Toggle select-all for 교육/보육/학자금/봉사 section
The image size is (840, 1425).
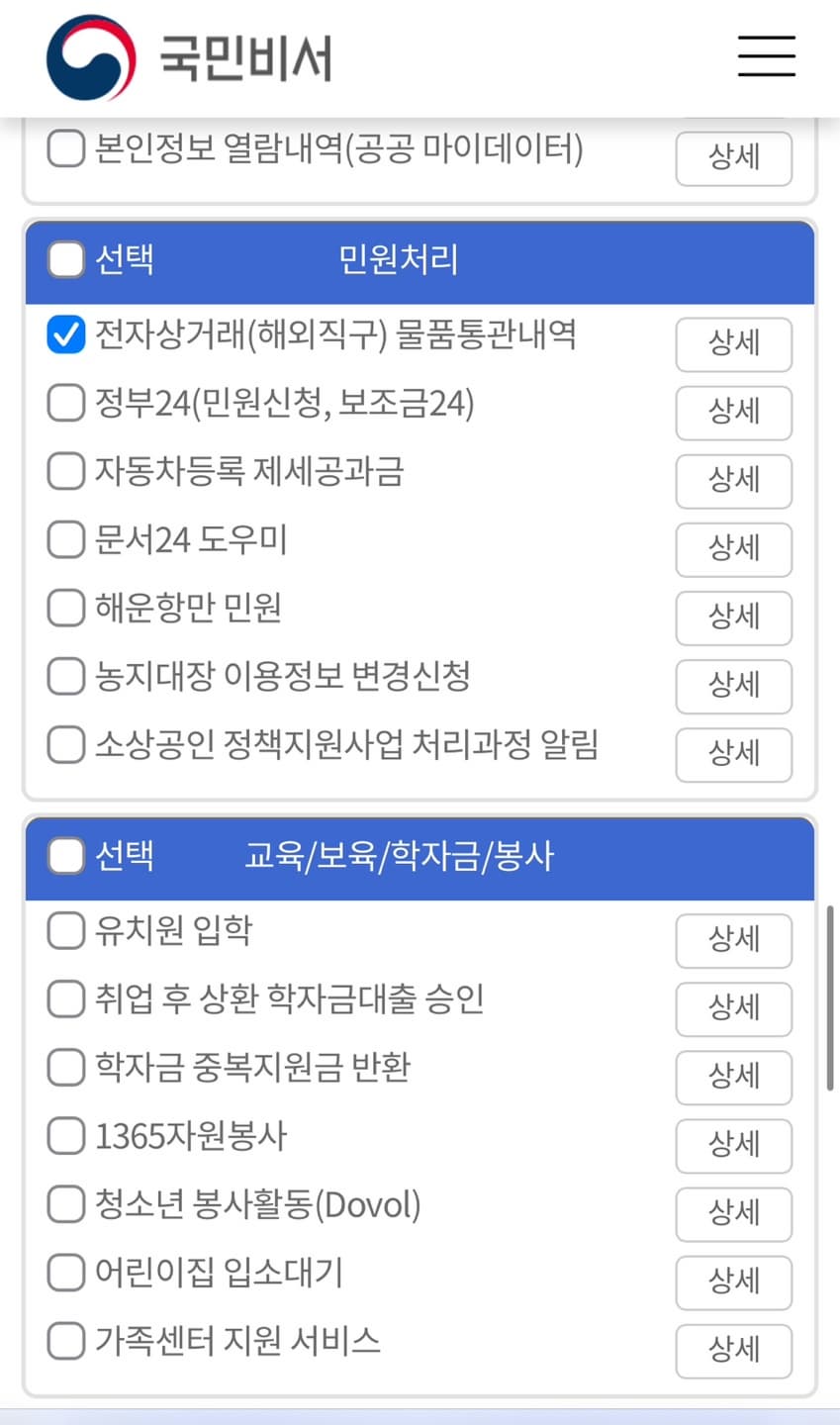point(65,857)
